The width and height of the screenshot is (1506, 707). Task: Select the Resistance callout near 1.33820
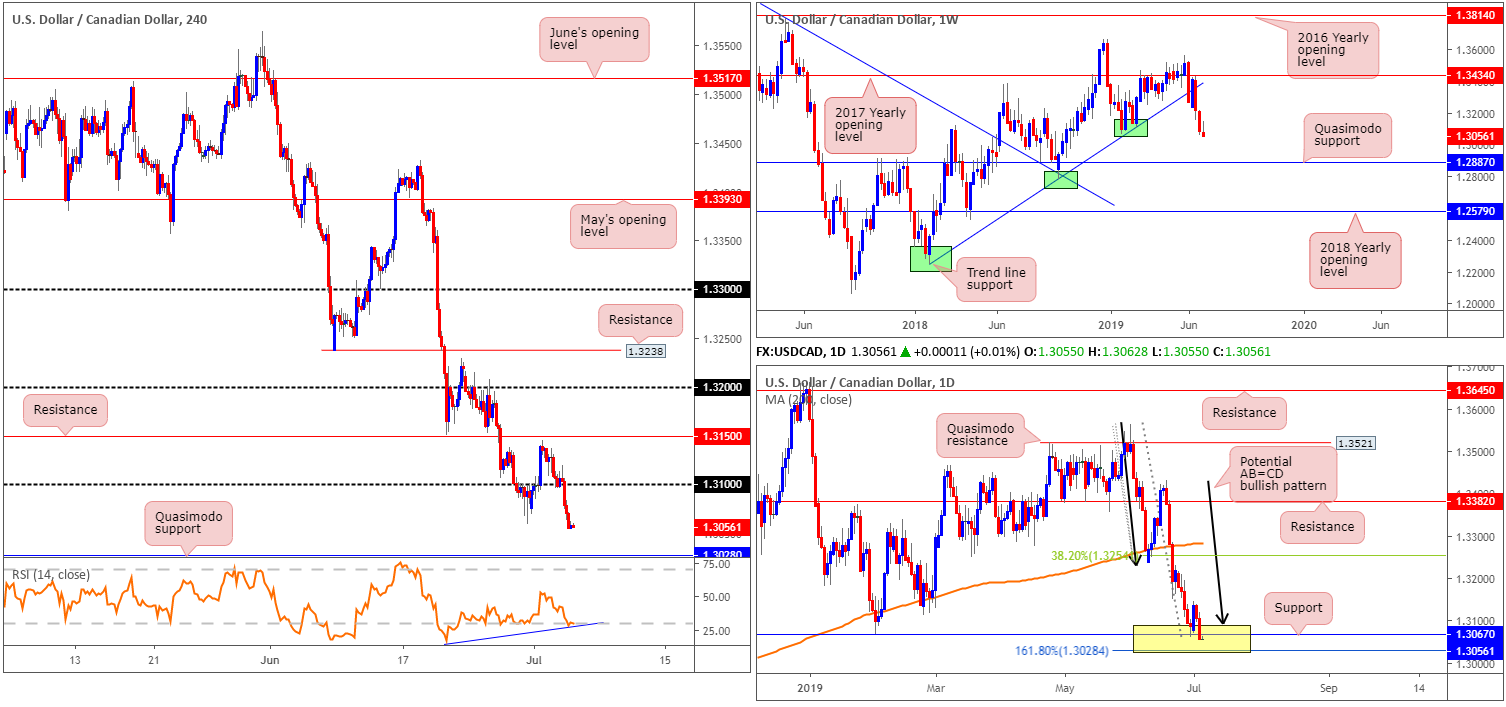[1322, 526]
